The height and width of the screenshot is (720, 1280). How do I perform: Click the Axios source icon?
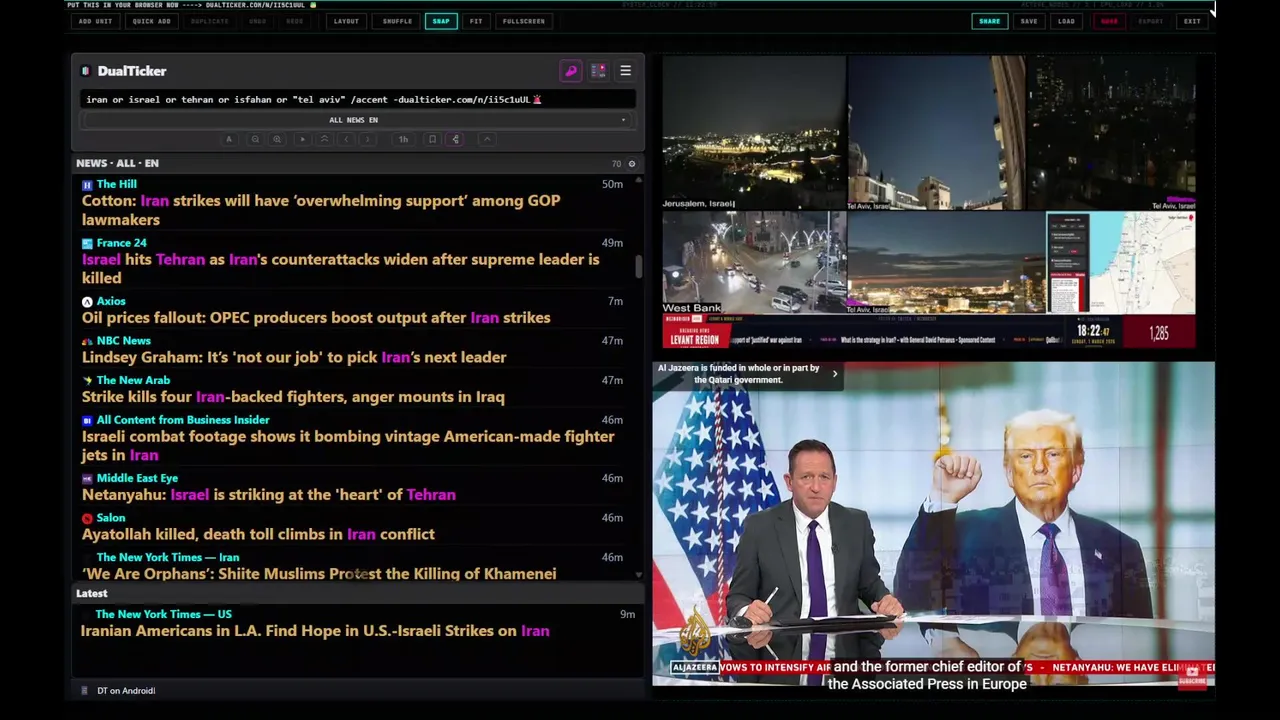tap(87, 301)
